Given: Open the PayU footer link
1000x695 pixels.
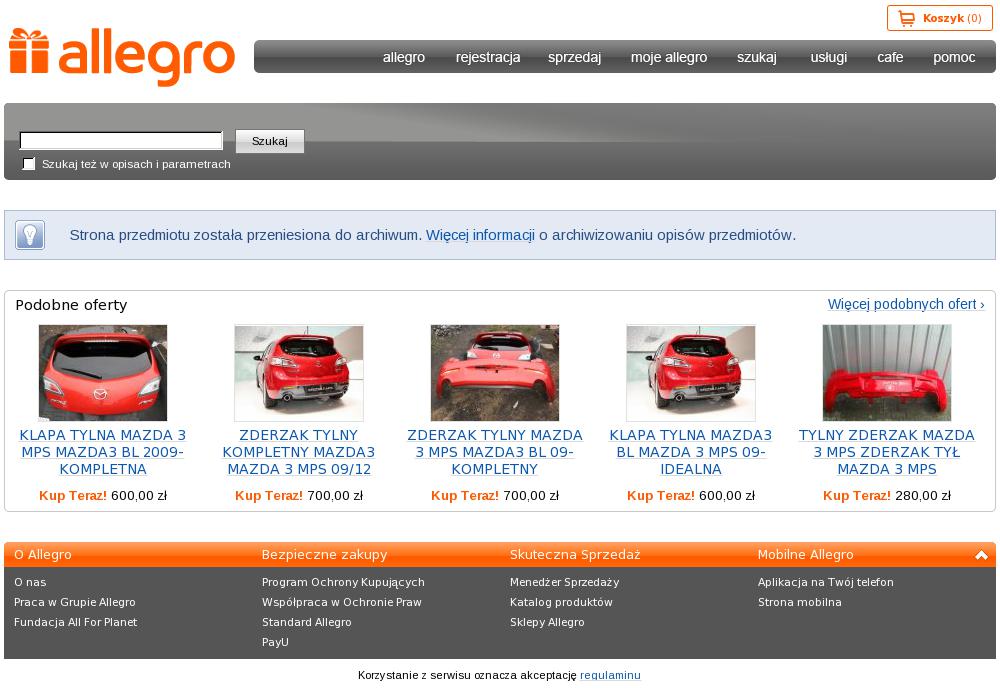Looking at the screenshot, I should coord(275,642).
